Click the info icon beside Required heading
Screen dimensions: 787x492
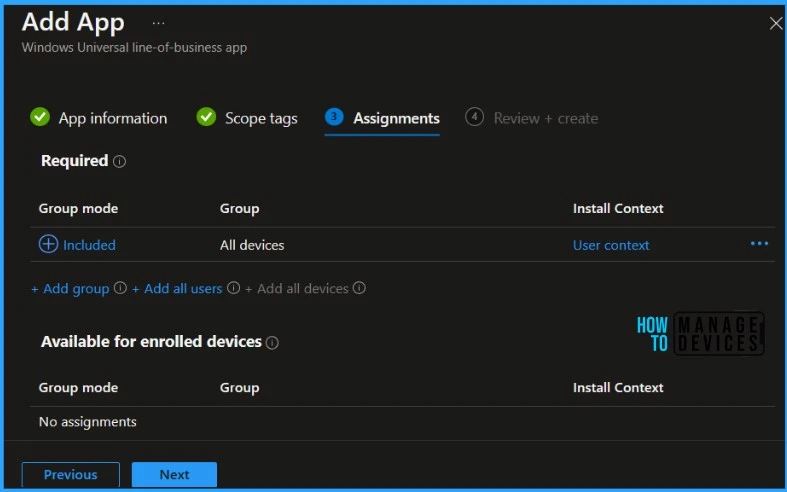point(120,161)
